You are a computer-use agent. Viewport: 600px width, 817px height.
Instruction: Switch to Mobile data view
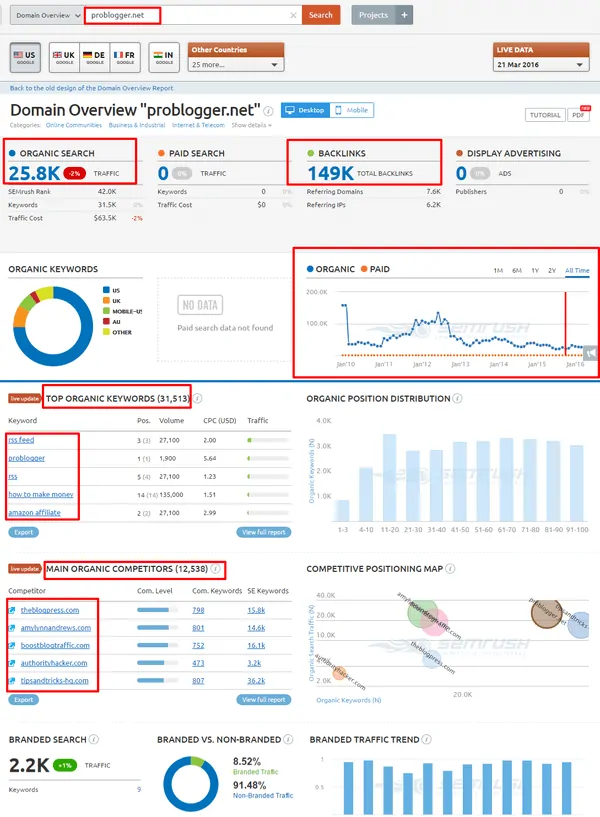point(352,110)
